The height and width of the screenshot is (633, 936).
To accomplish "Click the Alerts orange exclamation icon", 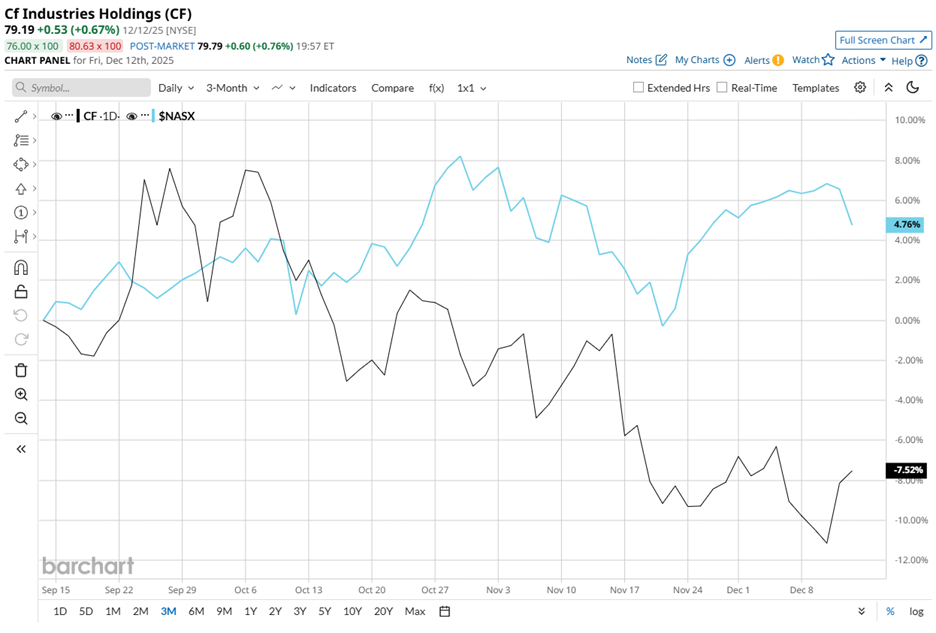I will 778,60.
